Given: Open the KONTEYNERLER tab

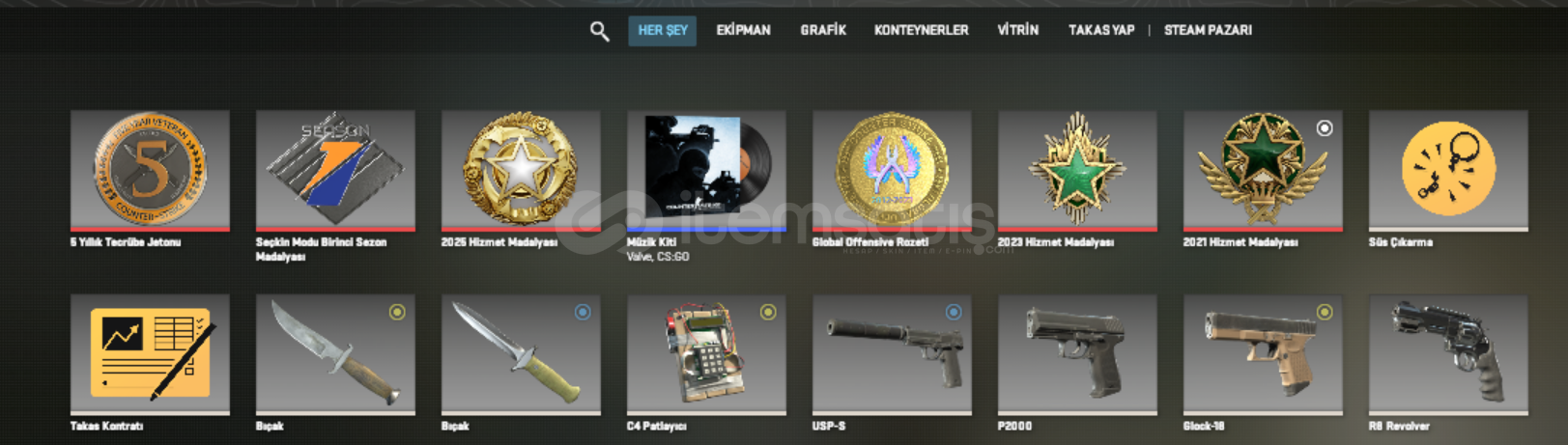Looking at the screenshot, I should (921, 31).
